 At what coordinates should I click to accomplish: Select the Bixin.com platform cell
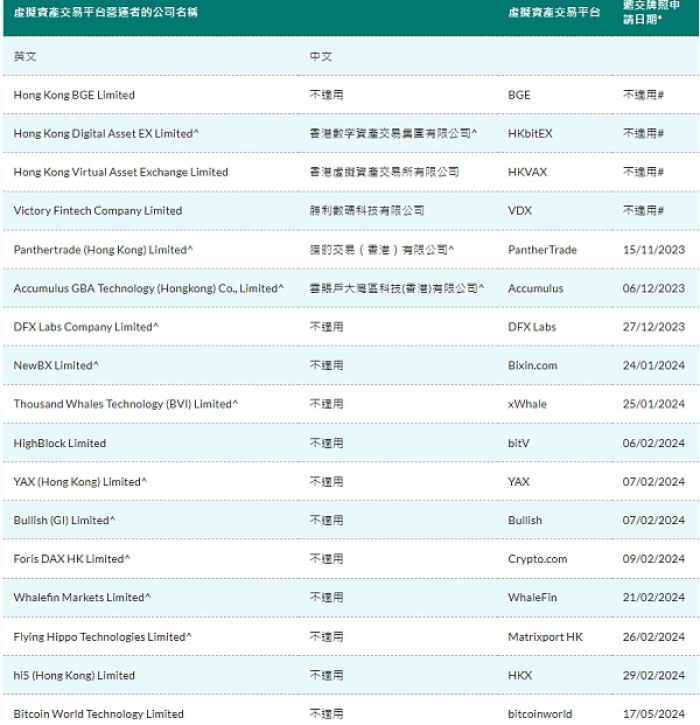pyautogui.click(x=533, y=366)
